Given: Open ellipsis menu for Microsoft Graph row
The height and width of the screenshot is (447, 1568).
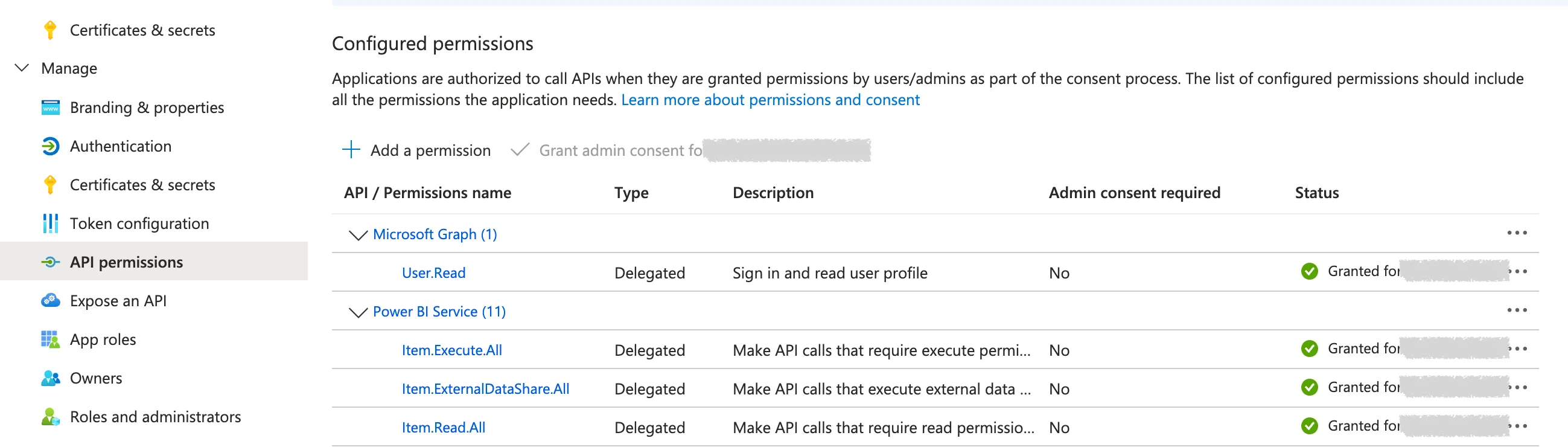Looking at the screenshot, I should click(1517, 233).
